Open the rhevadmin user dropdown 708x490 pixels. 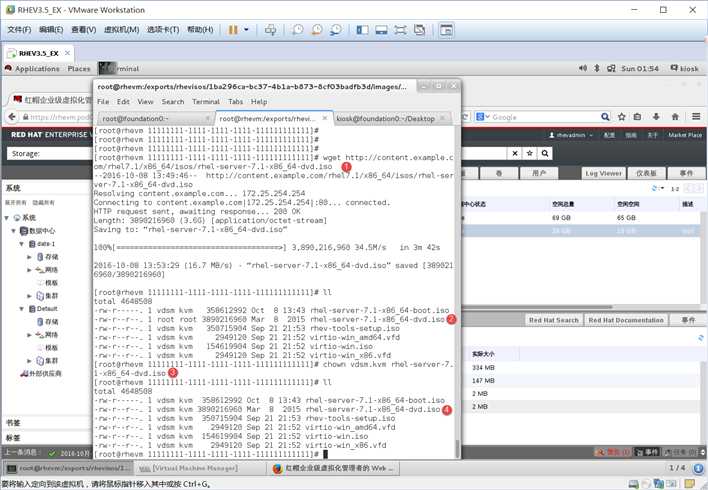tap(571, 135)
